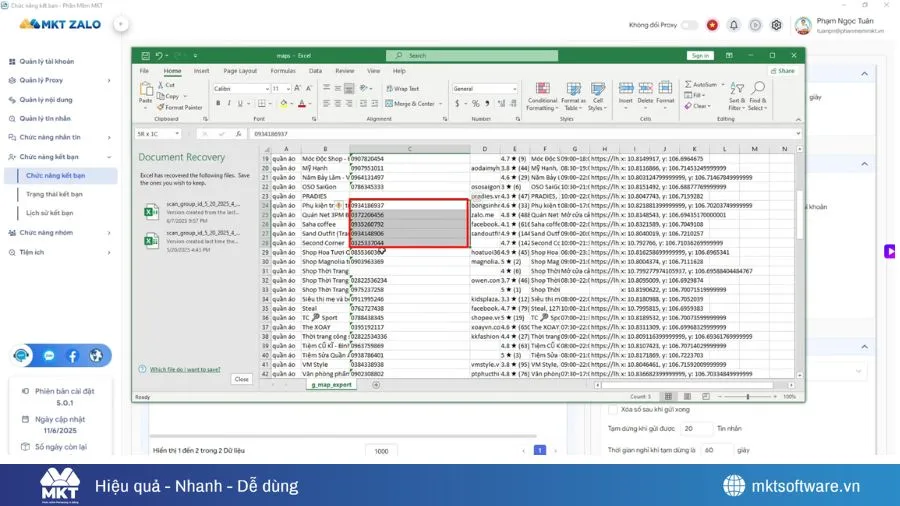The width and height of the screenshot is (900, 506).
Task: Click "Which file do I want to save?" link
Action: click(184, 369)
